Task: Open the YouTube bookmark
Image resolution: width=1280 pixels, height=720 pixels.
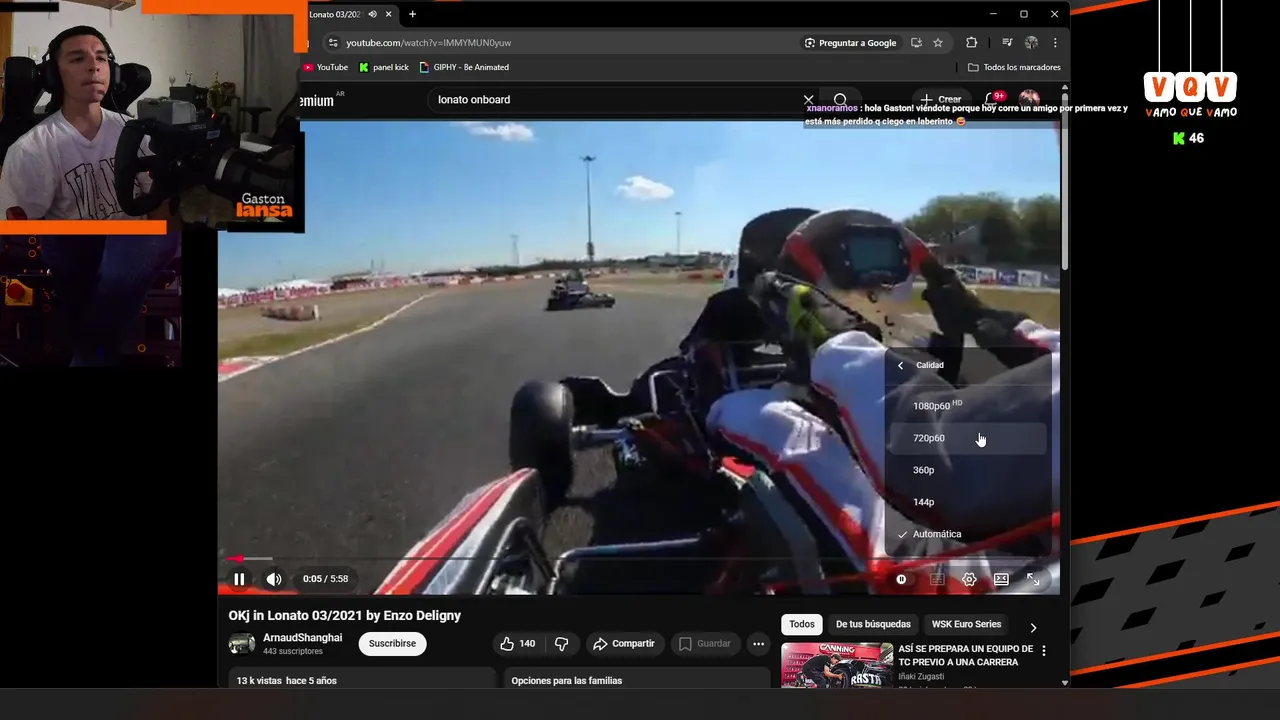Action: [x=326, y=67]
